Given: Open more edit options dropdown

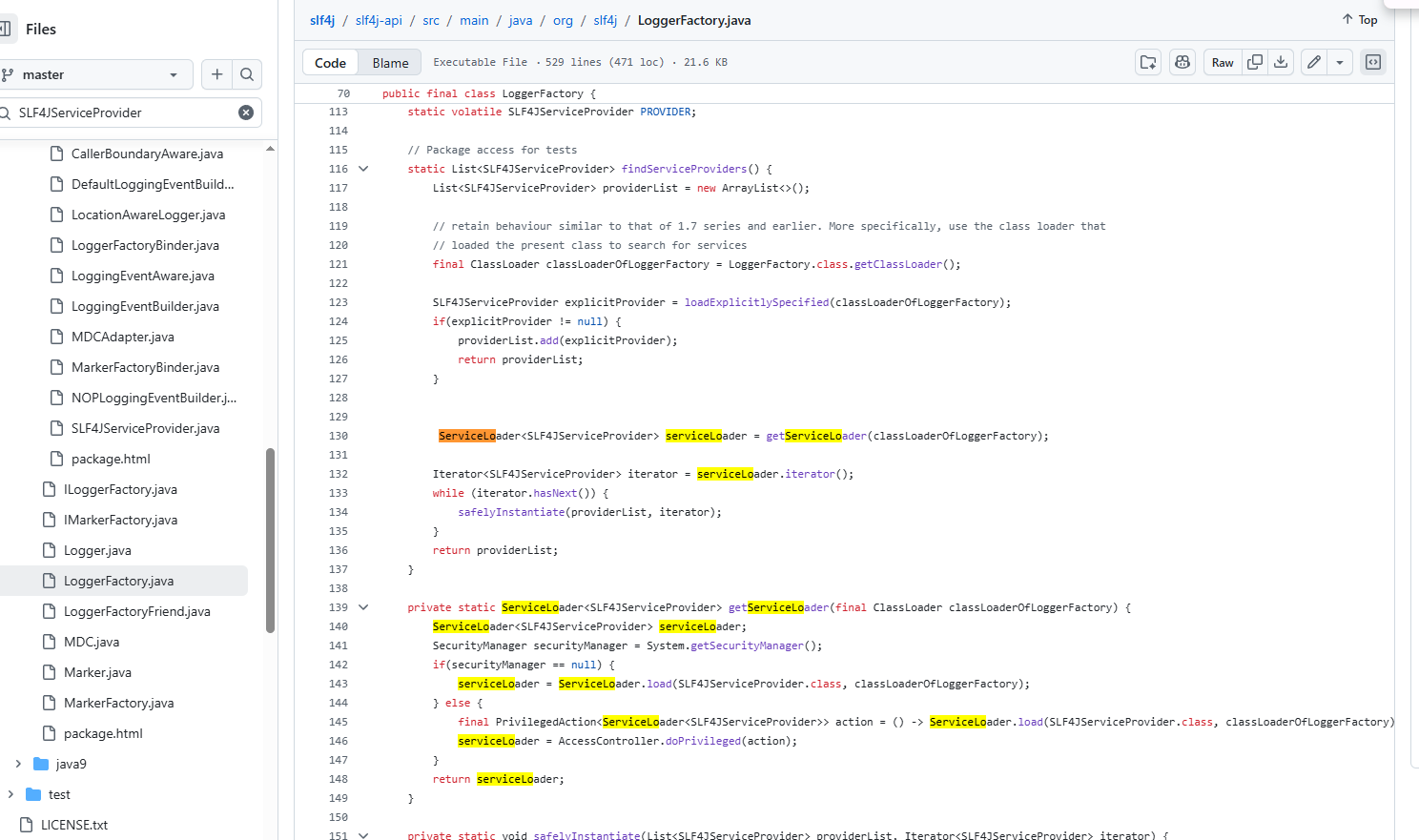Looking at the screenshot, I should (x=1340, y=62).
